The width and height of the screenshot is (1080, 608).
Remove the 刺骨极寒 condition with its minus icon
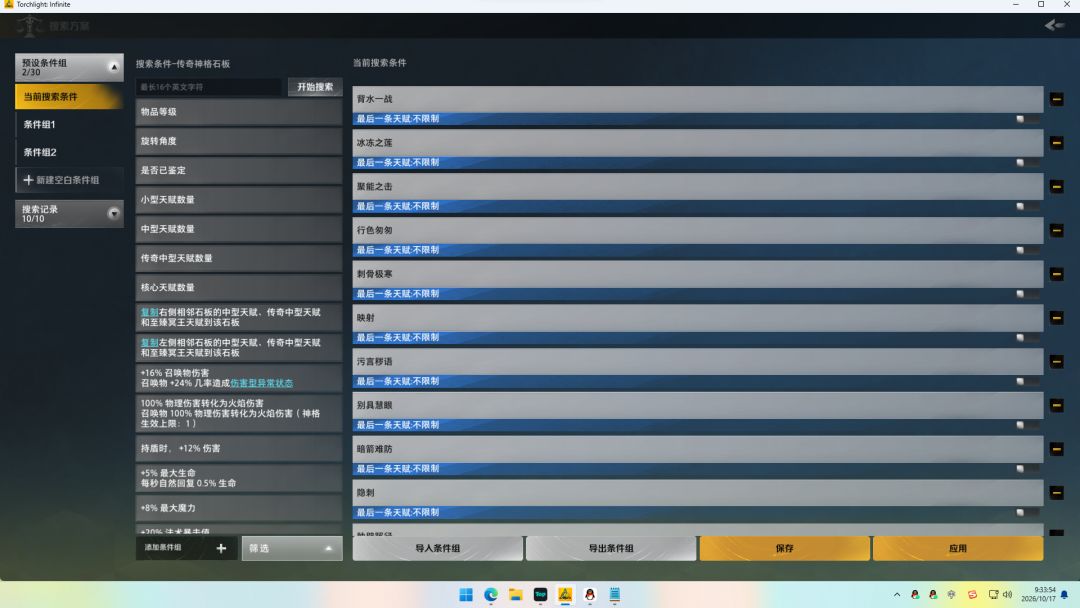click(1056, 274)
